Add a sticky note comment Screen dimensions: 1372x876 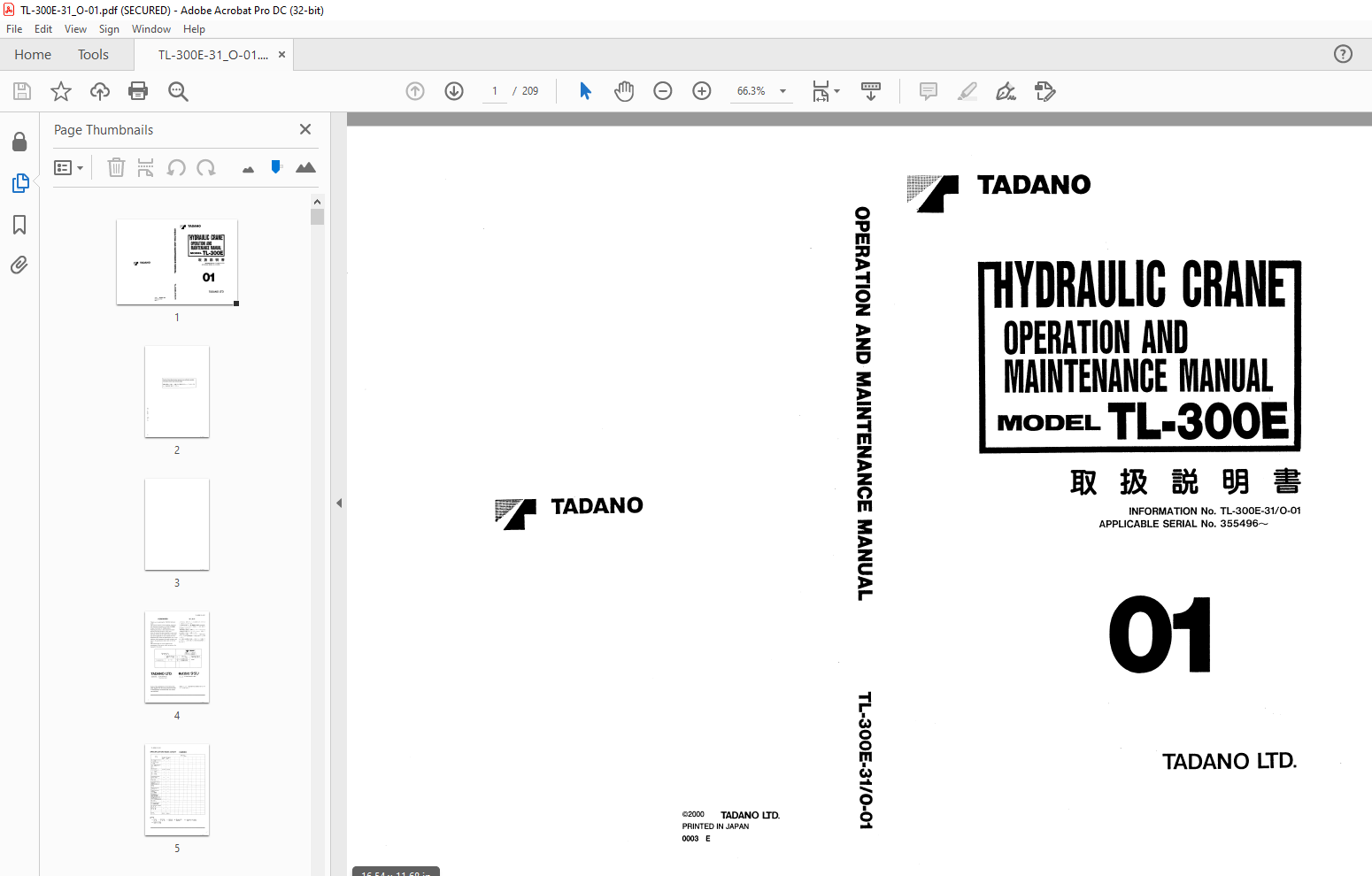929,91
